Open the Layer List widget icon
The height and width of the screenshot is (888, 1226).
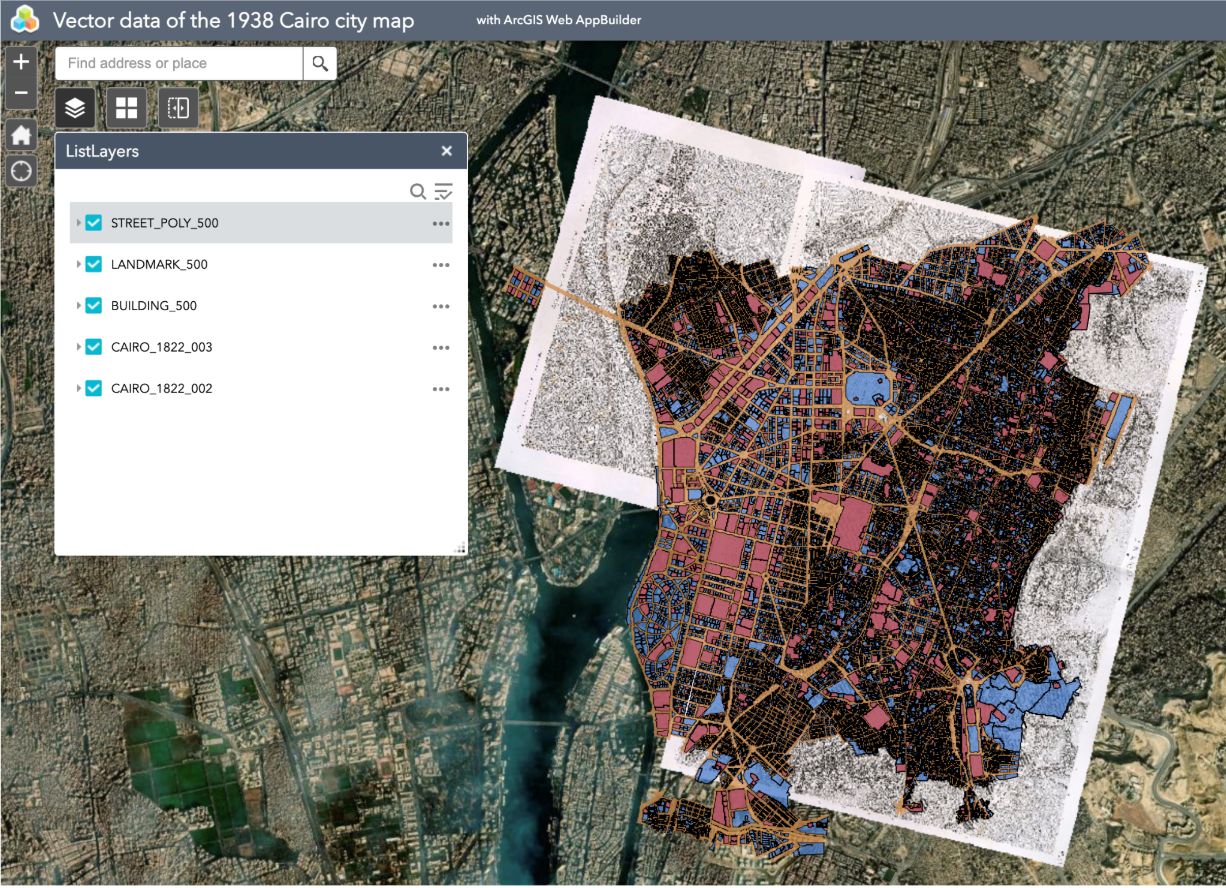tap(75, 108)
